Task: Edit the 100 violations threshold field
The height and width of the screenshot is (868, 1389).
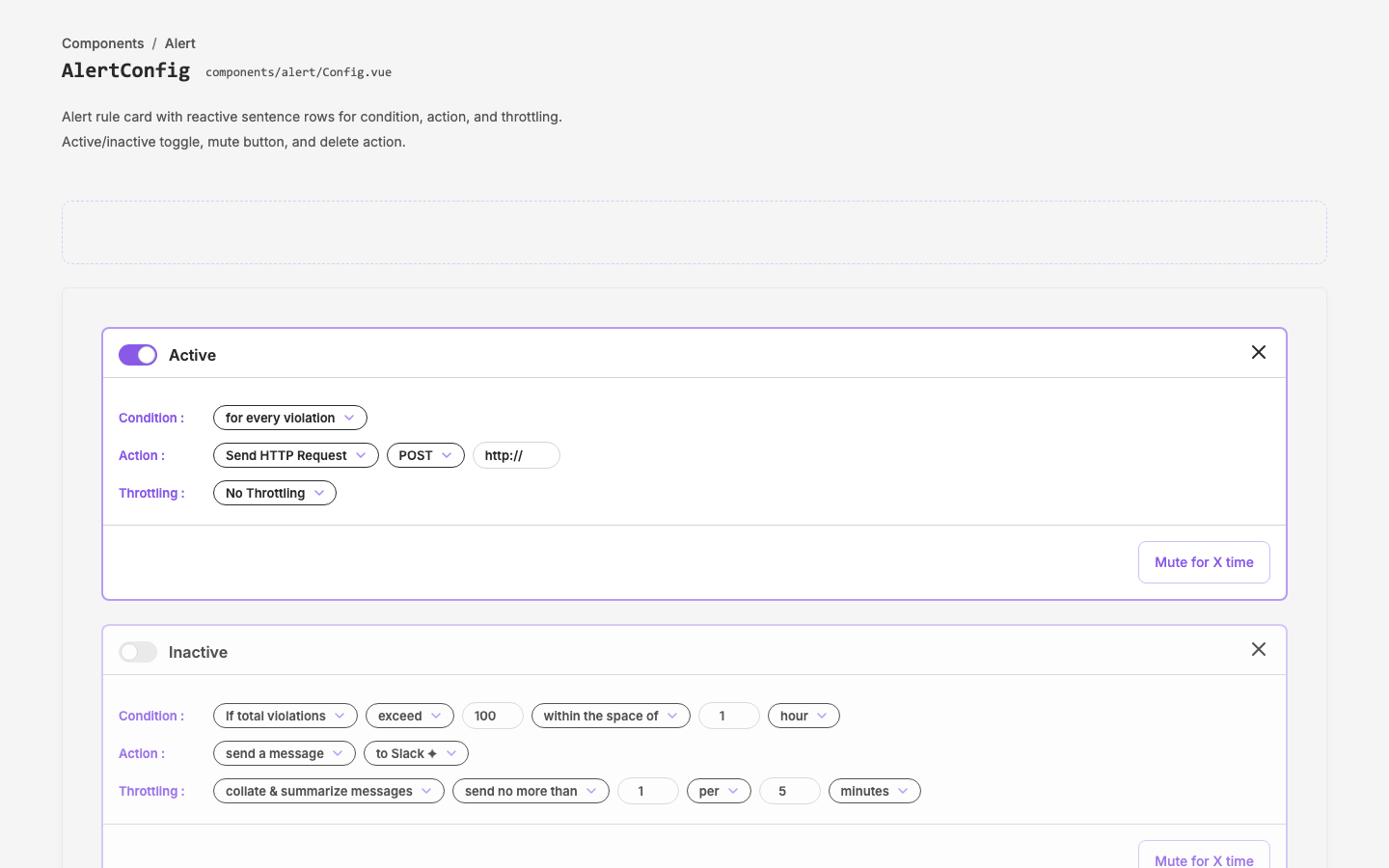Action: [x=493, y=716]
